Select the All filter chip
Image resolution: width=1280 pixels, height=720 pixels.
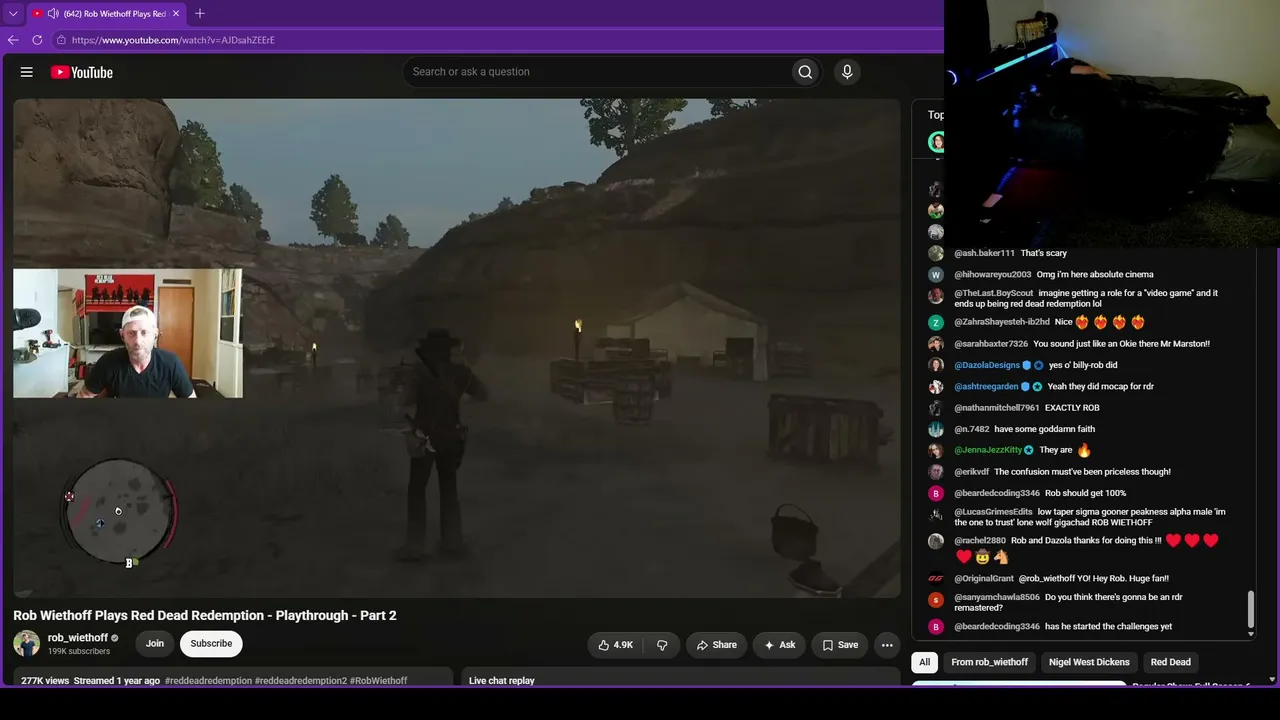925,662
